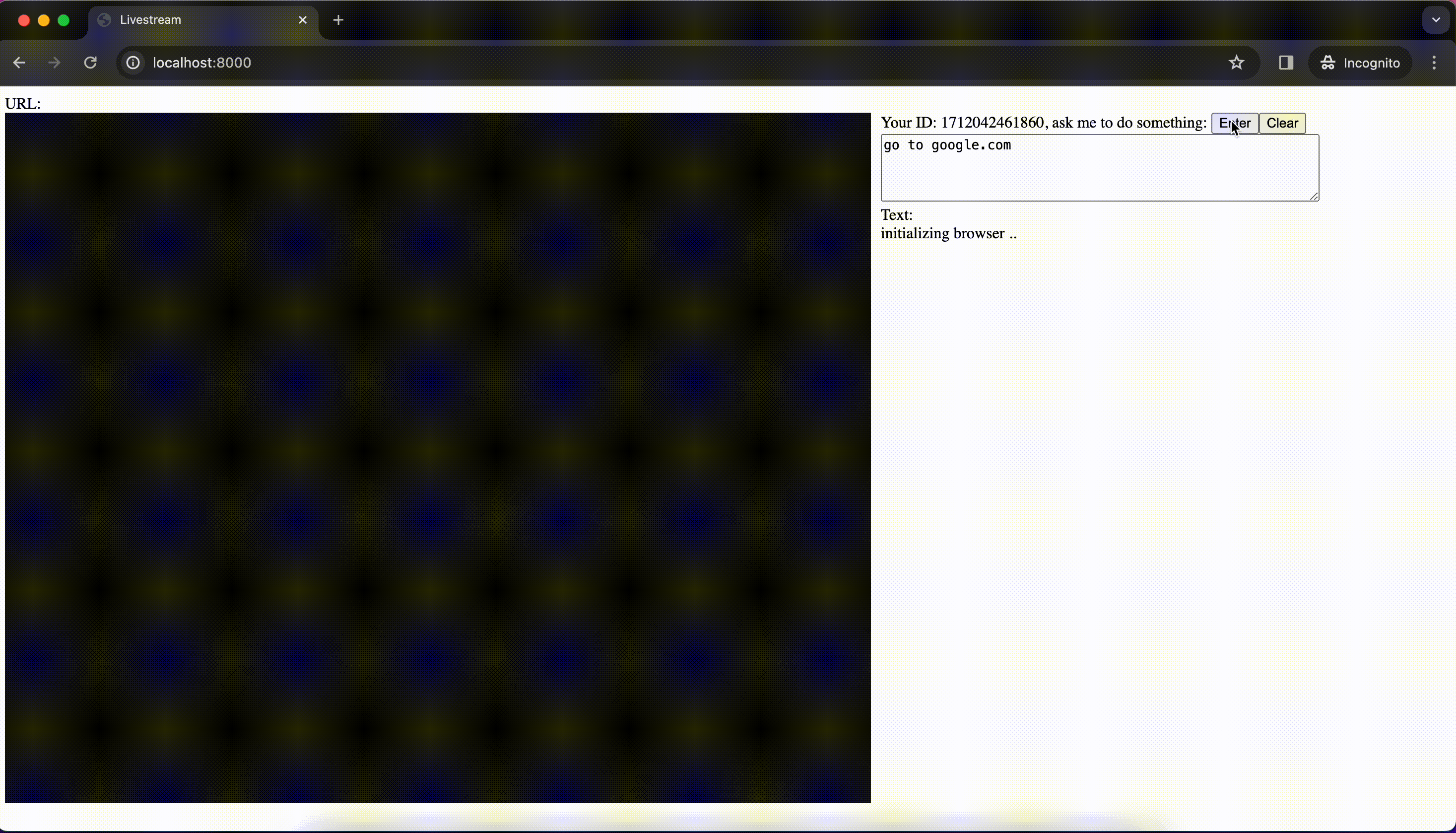Open the Incognito profile indicator
This screenshot has height=833, width=1456.
[x=1360, y=63]
